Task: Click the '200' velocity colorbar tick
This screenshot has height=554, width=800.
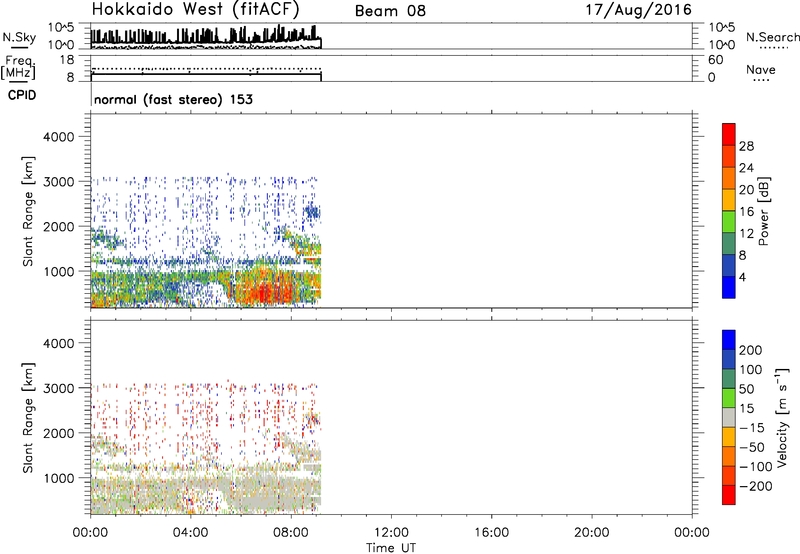Action: point(751,350)
